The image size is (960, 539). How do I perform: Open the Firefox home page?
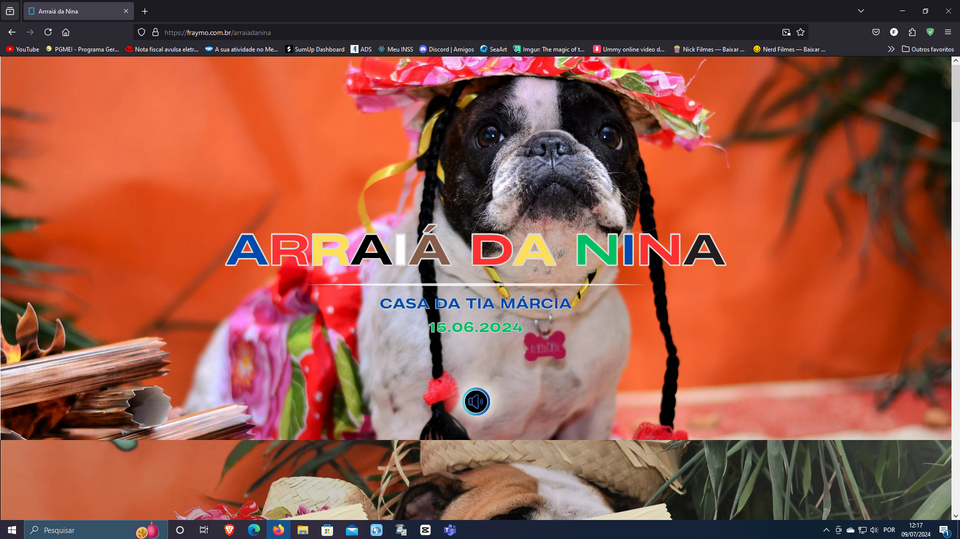point(66,32)
